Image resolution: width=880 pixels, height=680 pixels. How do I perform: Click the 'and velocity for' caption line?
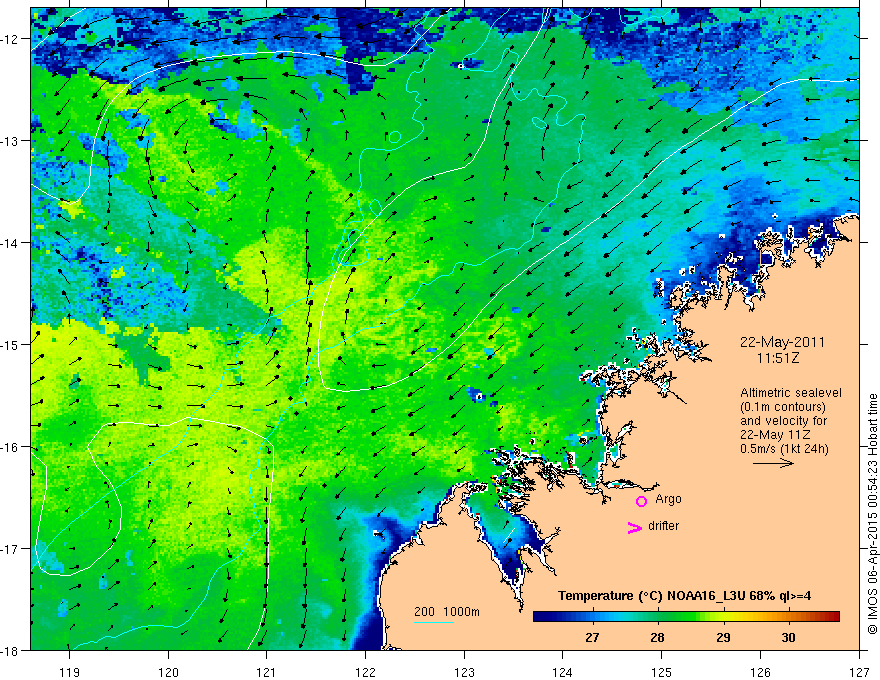pos(783,421)
